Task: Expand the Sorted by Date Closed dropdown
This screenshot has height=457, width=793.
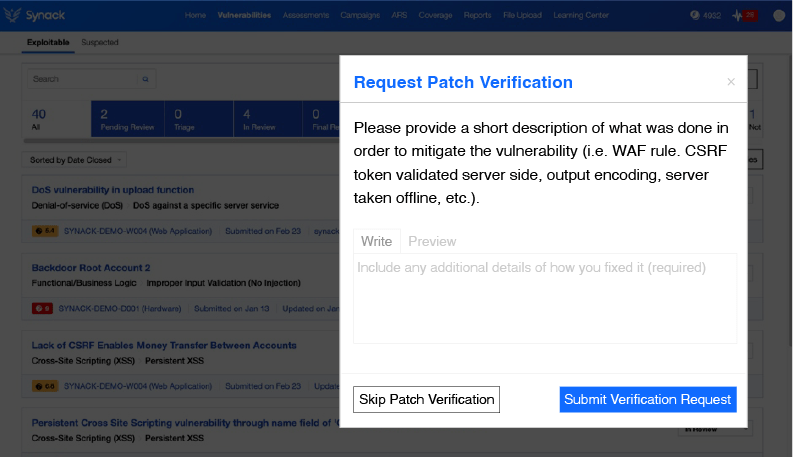Action: pos(76,160)
